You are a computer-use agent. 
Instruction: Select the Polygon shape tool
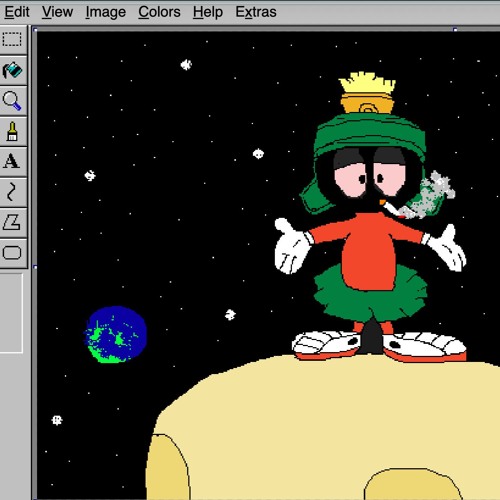pyautogui.click(x=12, y=222)
